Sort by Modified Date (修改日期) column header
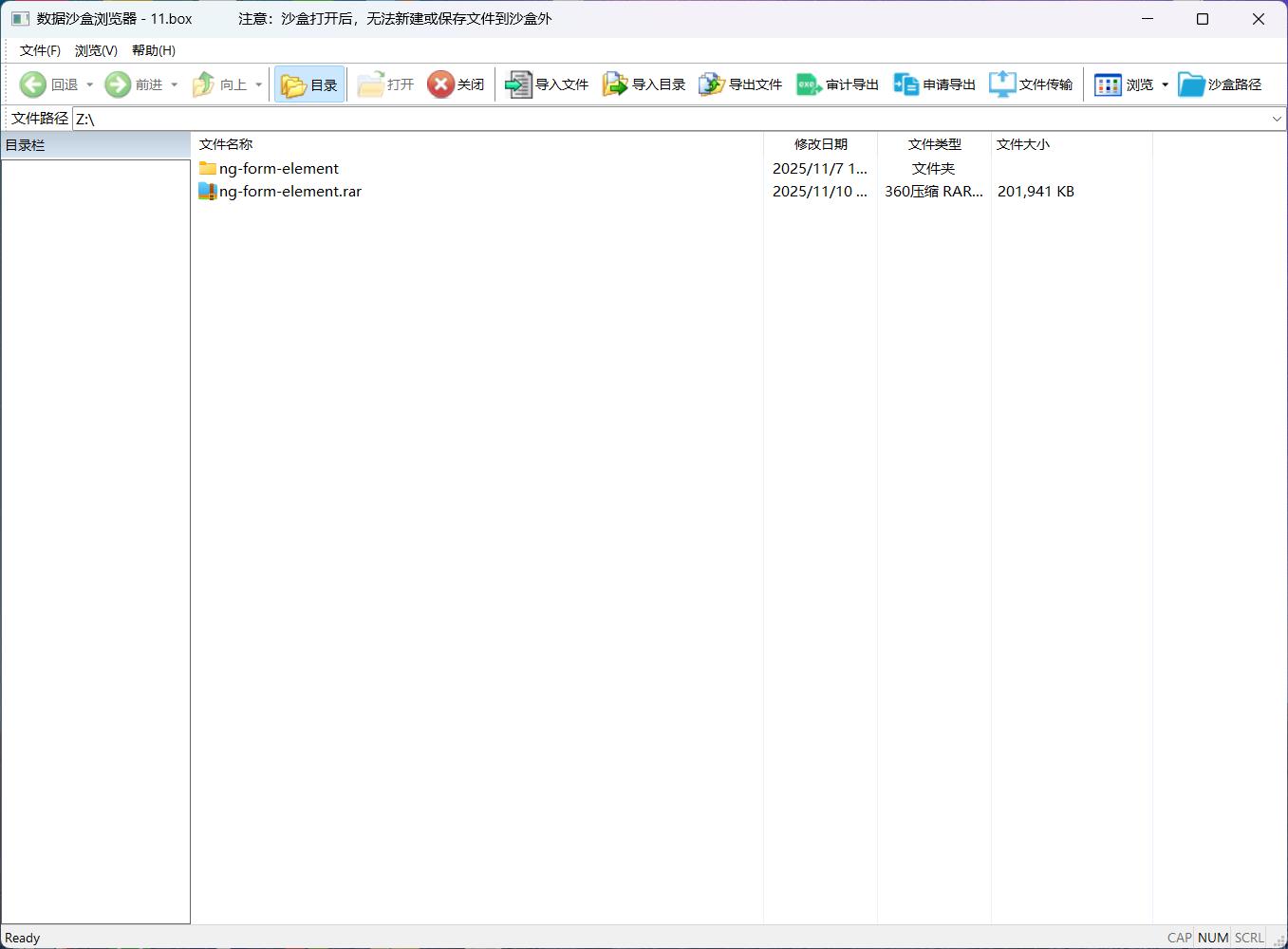 click(x=821, y=144)
